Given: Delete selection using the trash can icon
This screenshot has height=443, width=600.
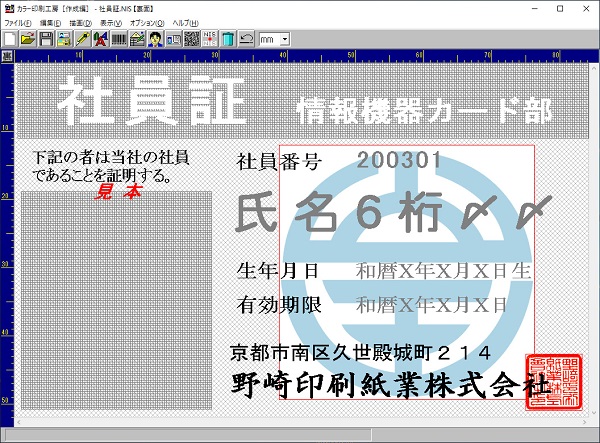Looking at the screenshot, I should [x=228, y=39].
